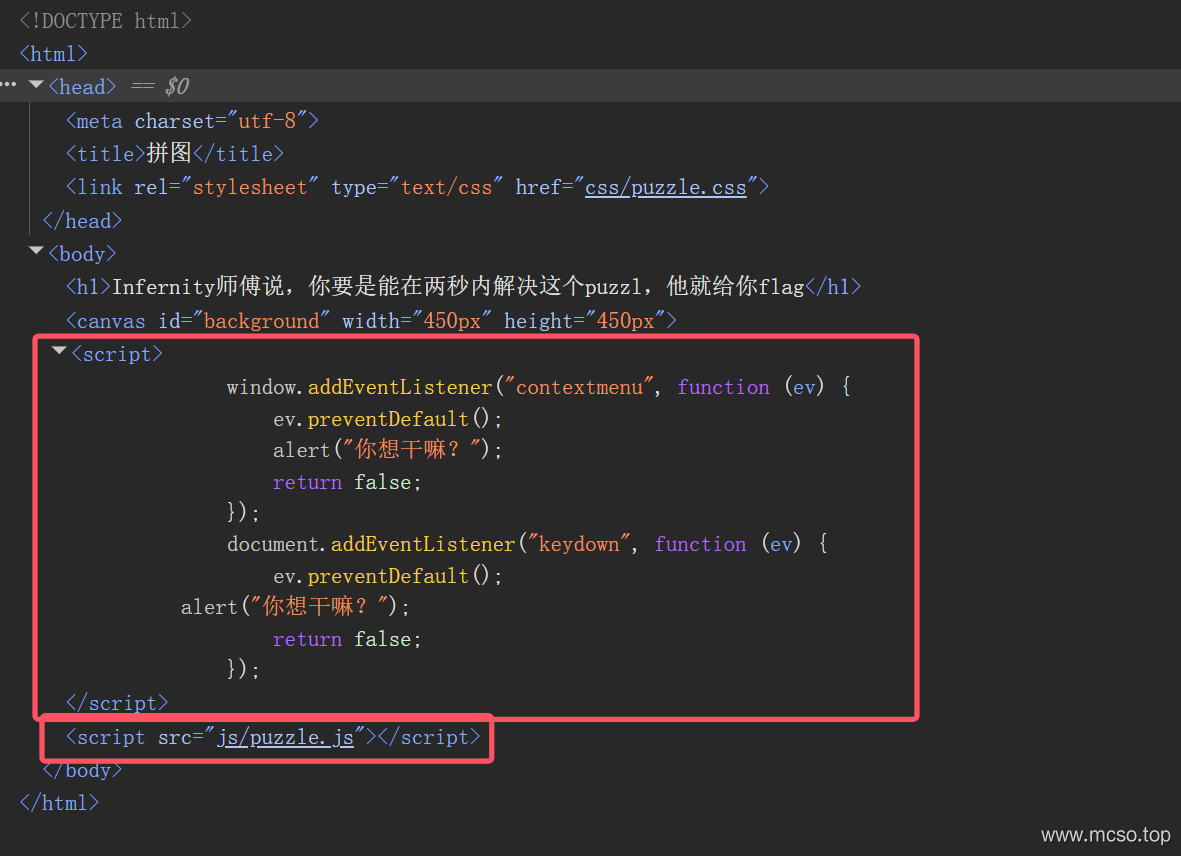Select the h1 Infernity heading line
The height and width of the screenshot is (856, 1181).
(463, 286)
